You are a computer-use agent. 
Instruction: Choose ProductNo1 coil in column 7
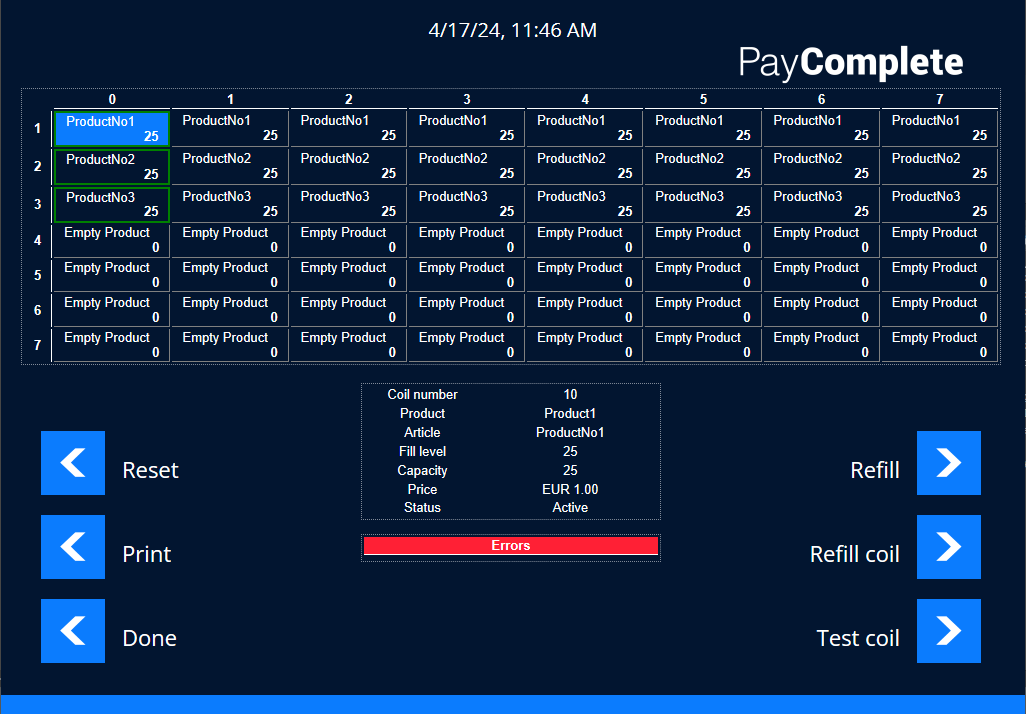pos(939,129)
